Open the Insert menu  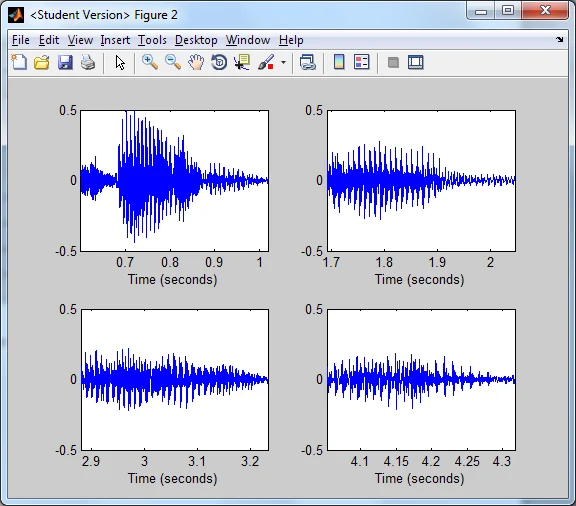(x=115, y=40)
